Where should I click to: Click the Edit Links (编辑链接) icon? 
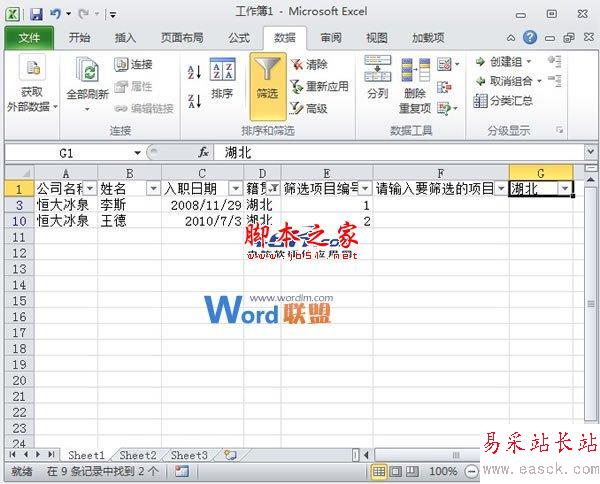click(x=121, y=109)
